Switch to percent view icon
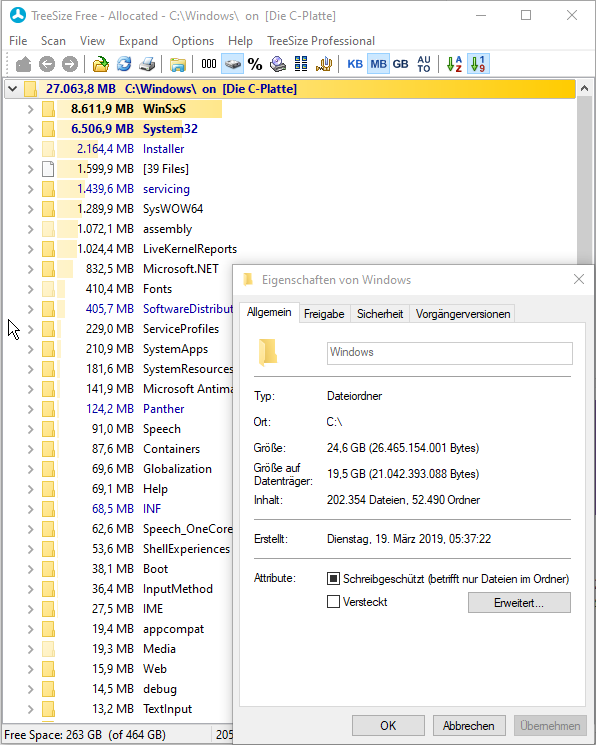The image size is (596, 745). (255, 64)
